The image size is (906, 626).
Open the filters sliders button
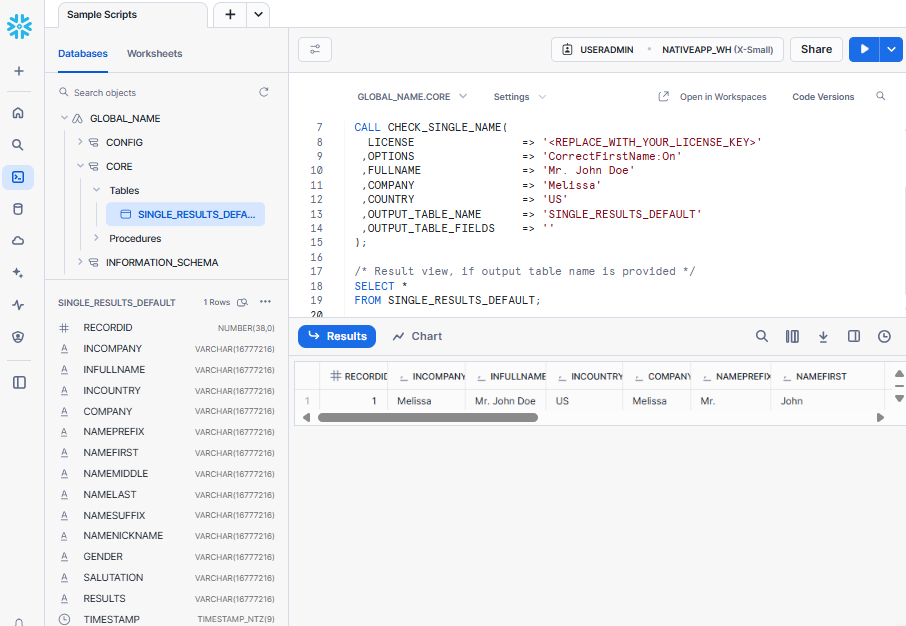click(315, 49)
